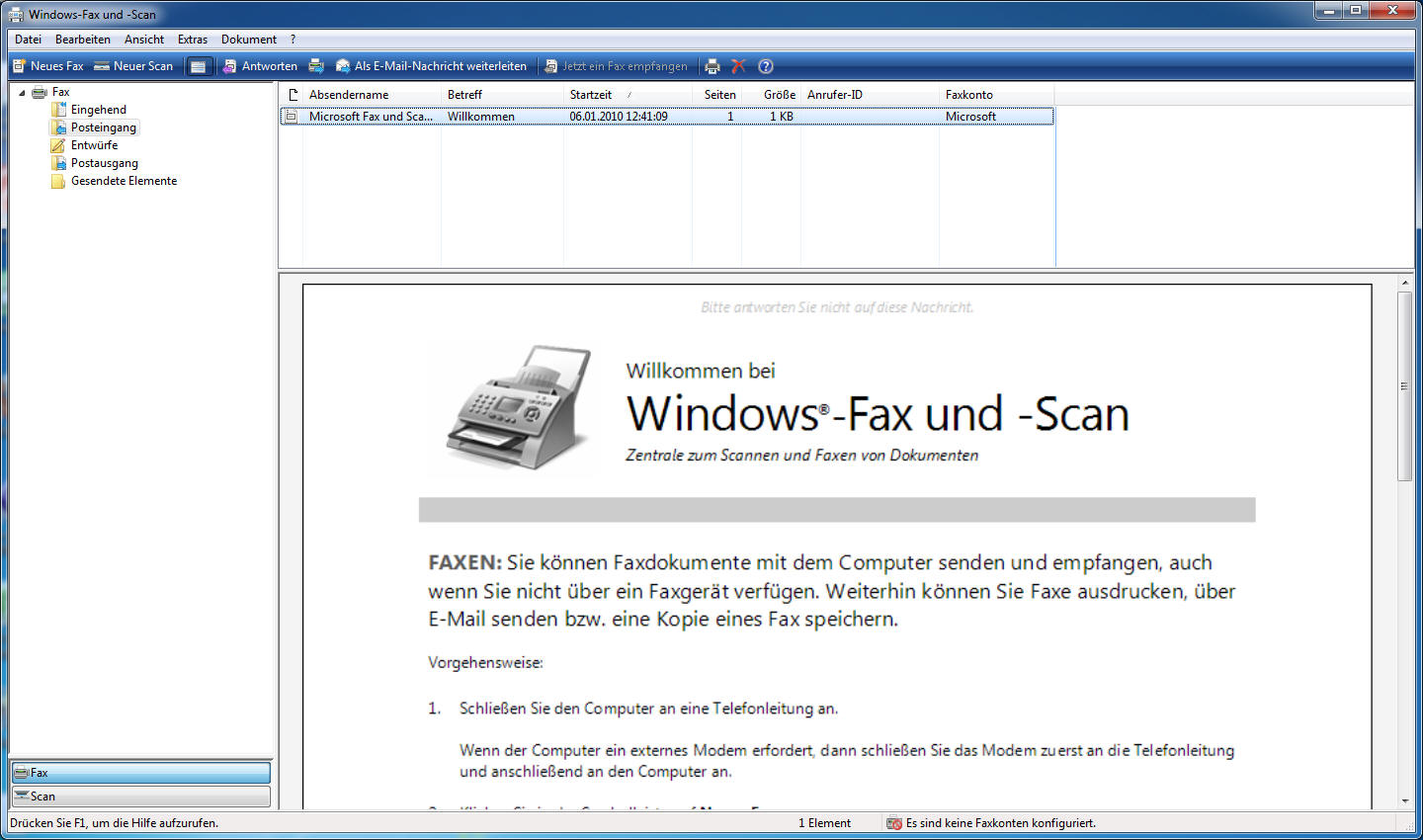The image size is (1423, 840).
Task: Select Als E-Mail-Nachricht weiterleiten
Action: coord(431,66)
